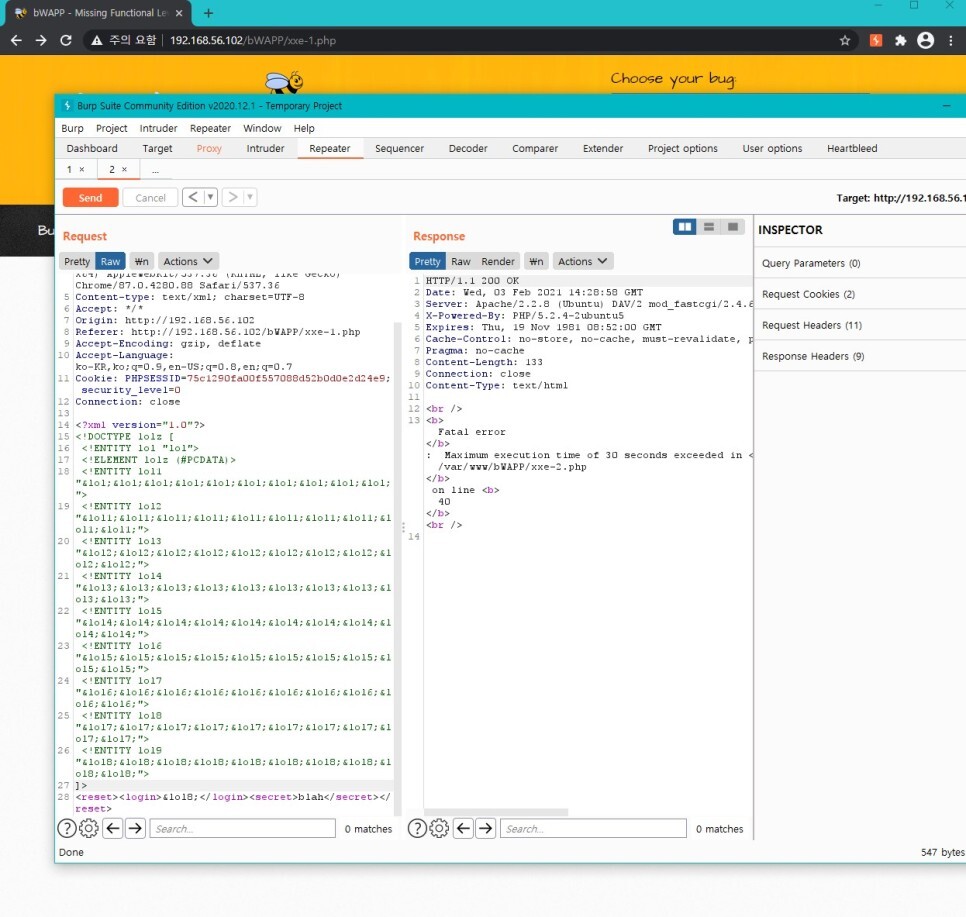Go back in Chrome browser

(x=17, y=41)
